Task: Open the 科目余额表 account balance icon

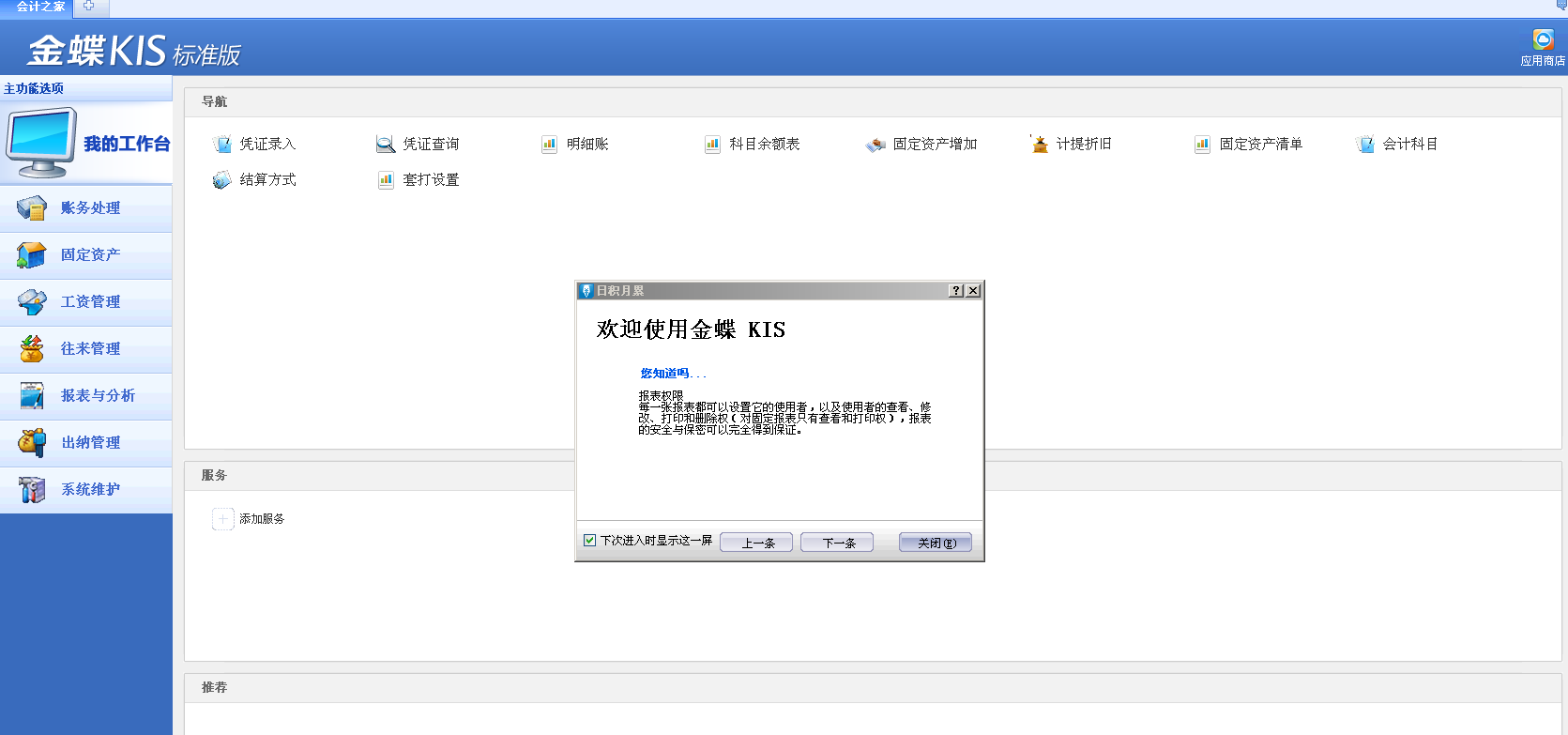Action: pyautogui.click(x=712, y=144)
